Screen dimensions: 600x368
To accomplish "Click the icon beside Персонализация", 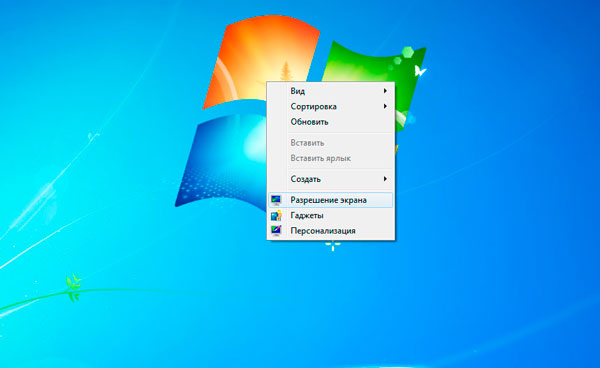I will point(276,231).
